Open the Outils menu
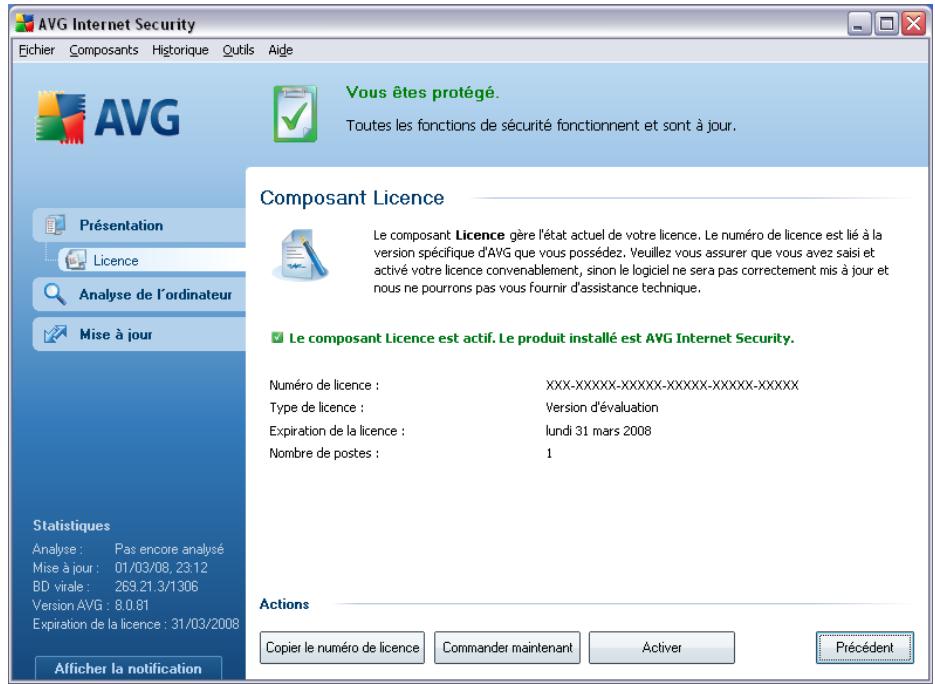 [x=239, y=50]
